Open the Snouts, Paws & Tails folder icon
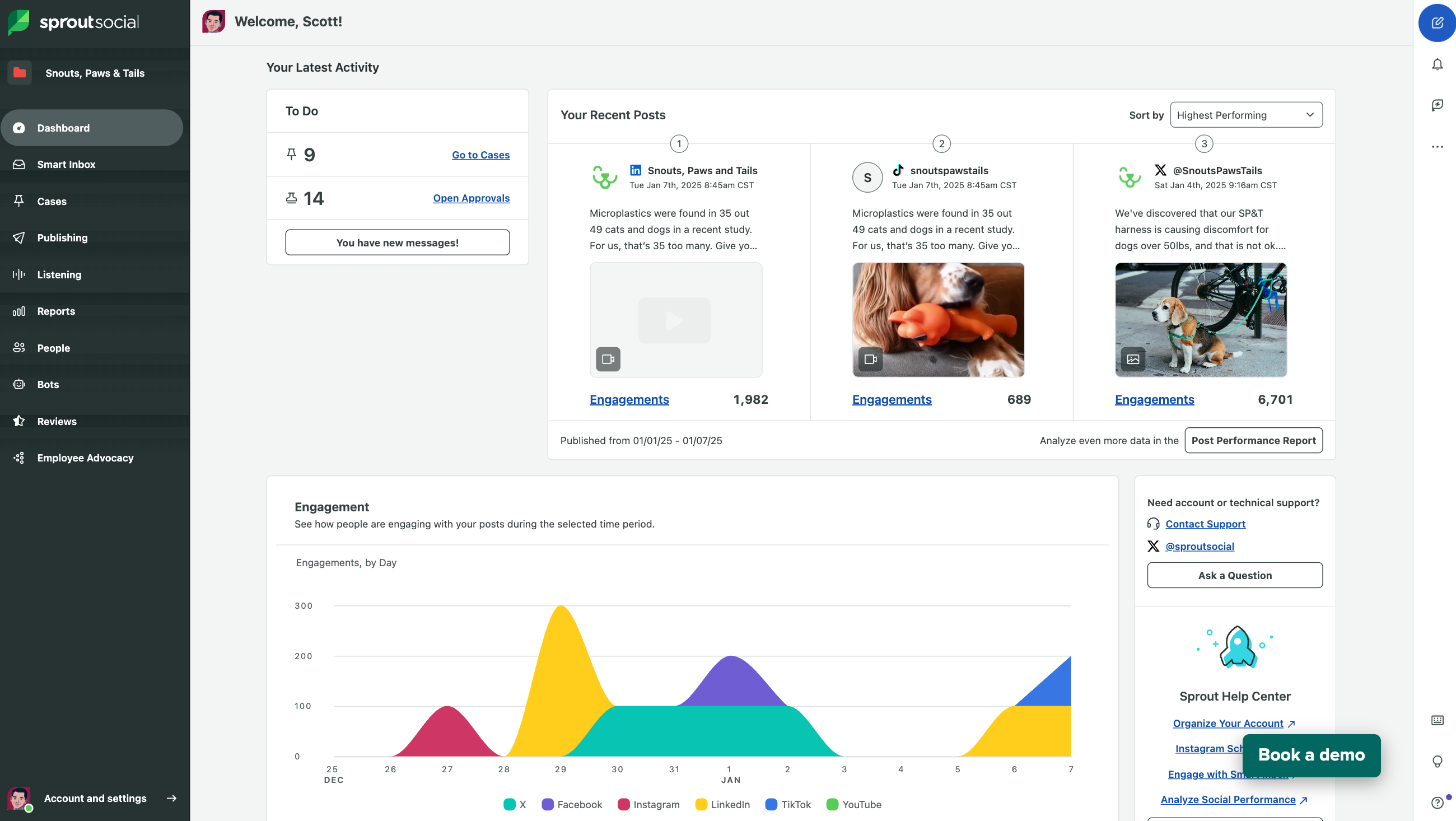The height and width of the screenshot is (821, 1456). click(x=20, y=73)
